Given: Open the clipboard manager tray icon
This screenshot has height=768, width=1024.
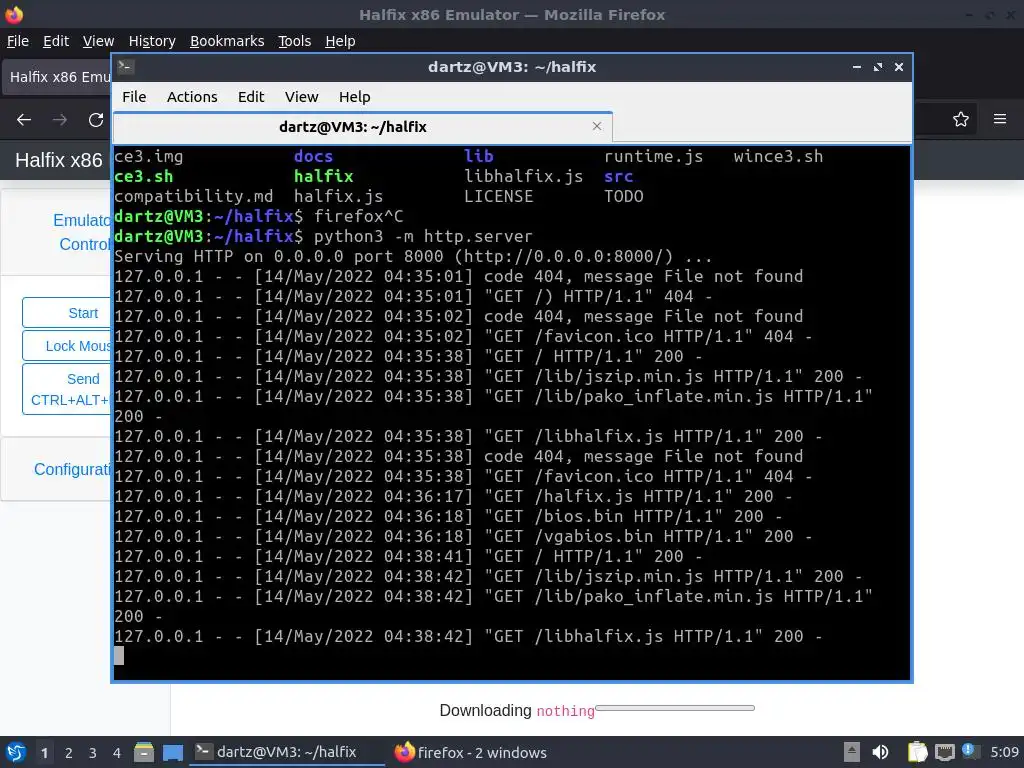Looking at the screenshot, I should point(917,752).
